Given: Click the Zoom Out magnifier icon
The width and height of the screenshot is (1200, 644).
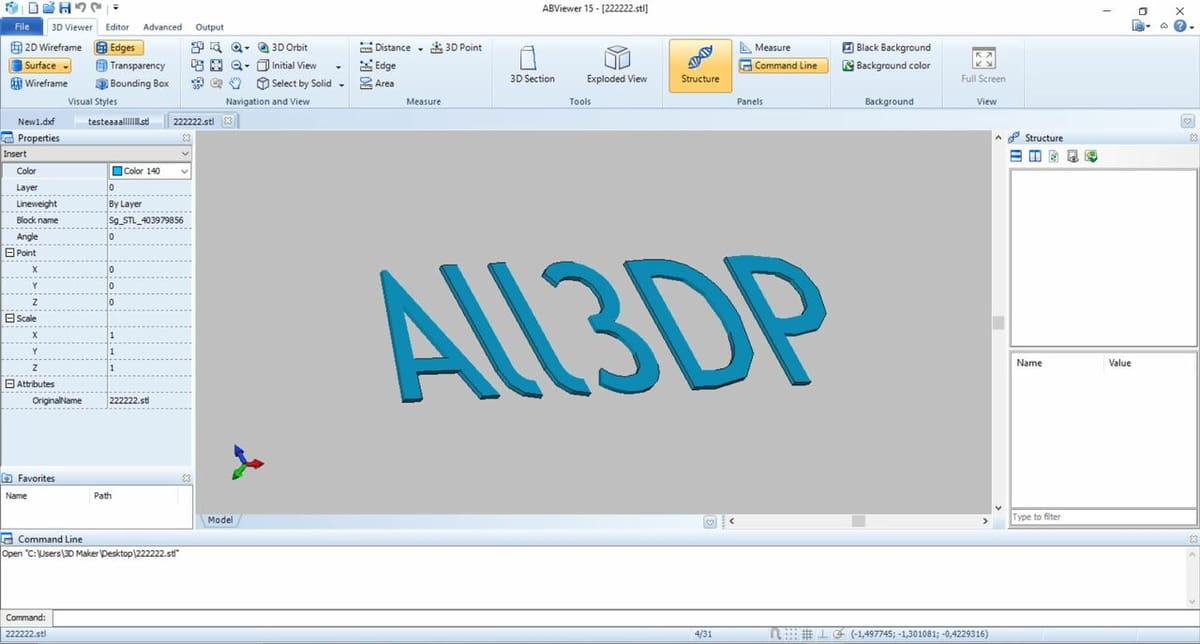Looking at the screenshot, I should (237, 65).
